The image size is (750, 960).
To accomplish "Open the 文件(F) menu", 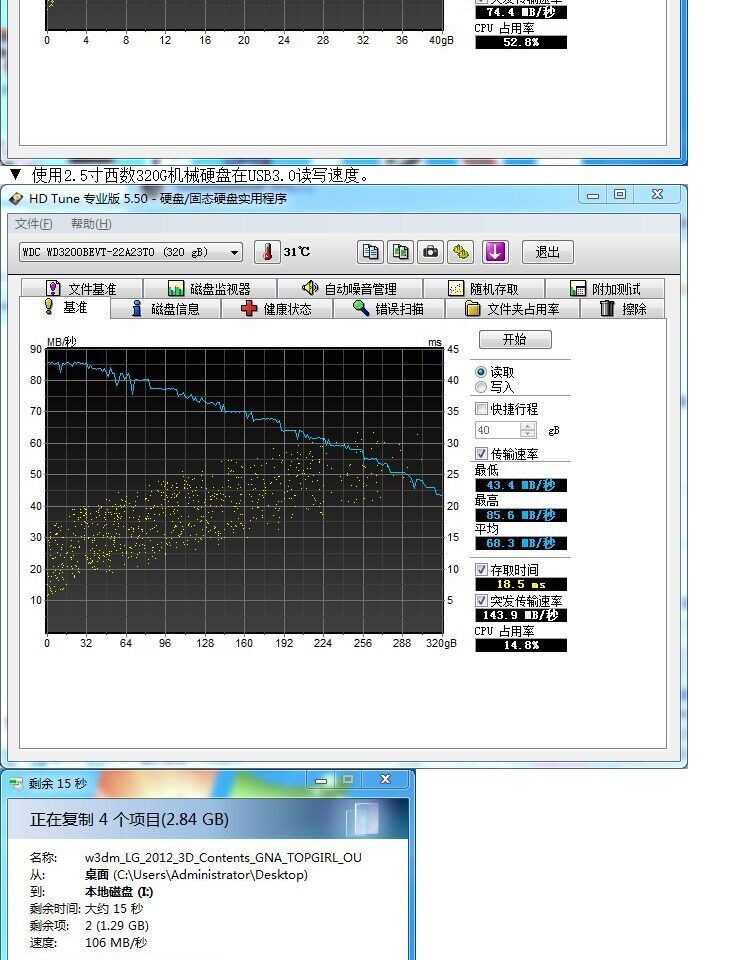I will 34,223.
